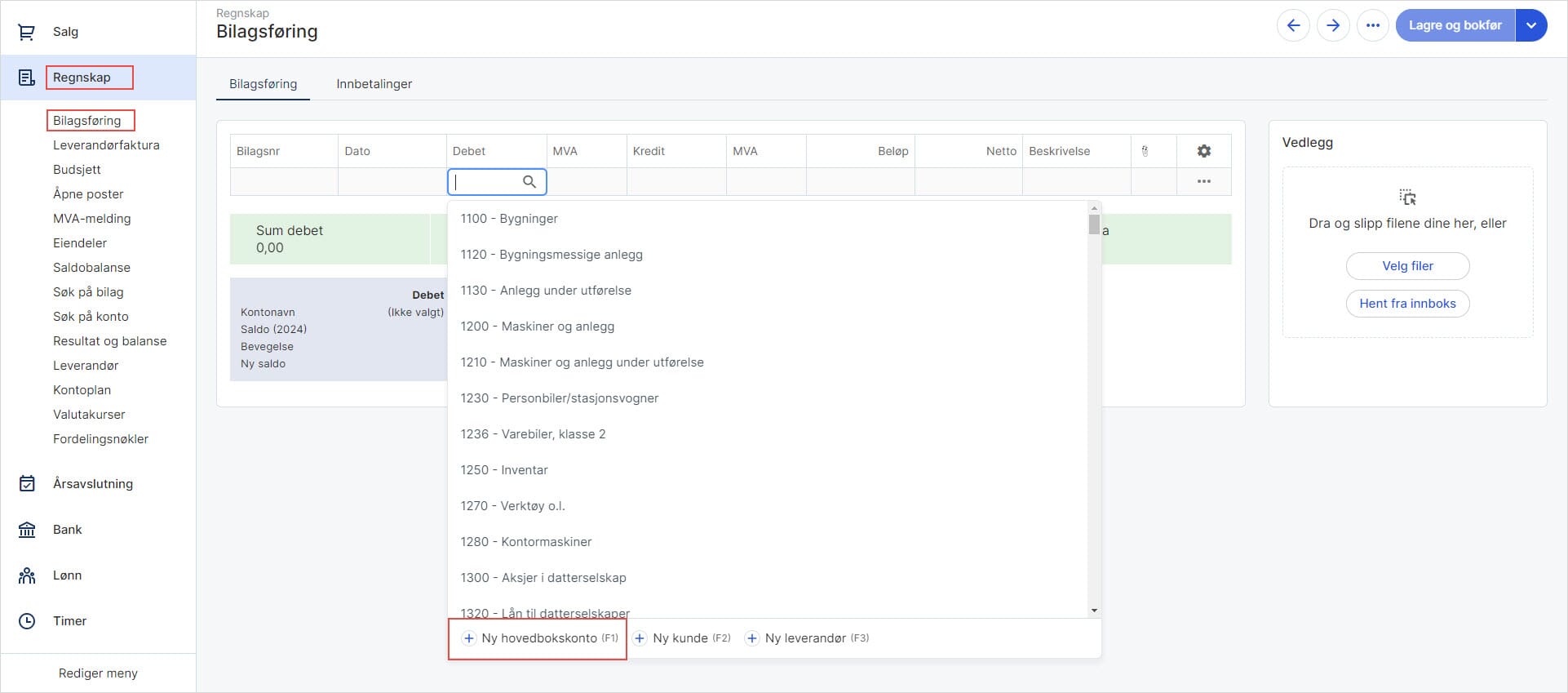Go to previous voucher with left arrow
Screen dimensions: 1568x693
pos(1293,25)
